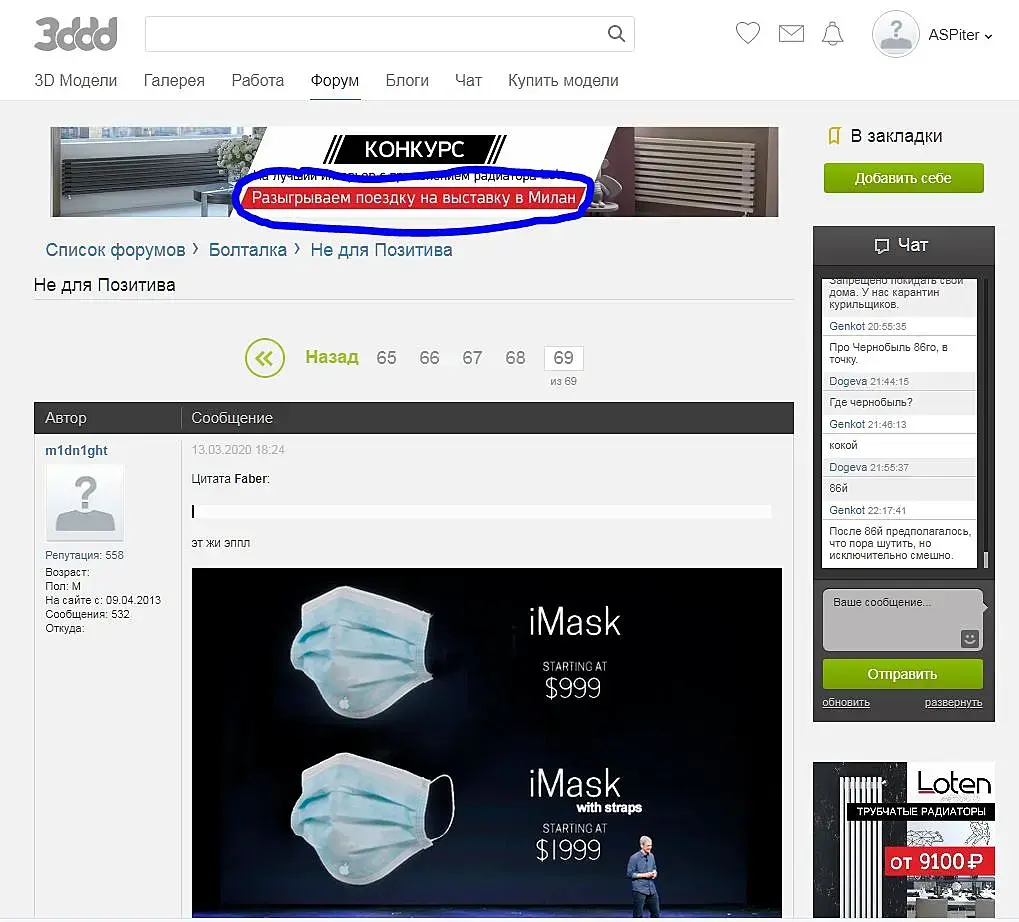Click Genkot 20:55:35 chat author name
The width and height of the screenshot is (1019, 922).
coord(847,326)
